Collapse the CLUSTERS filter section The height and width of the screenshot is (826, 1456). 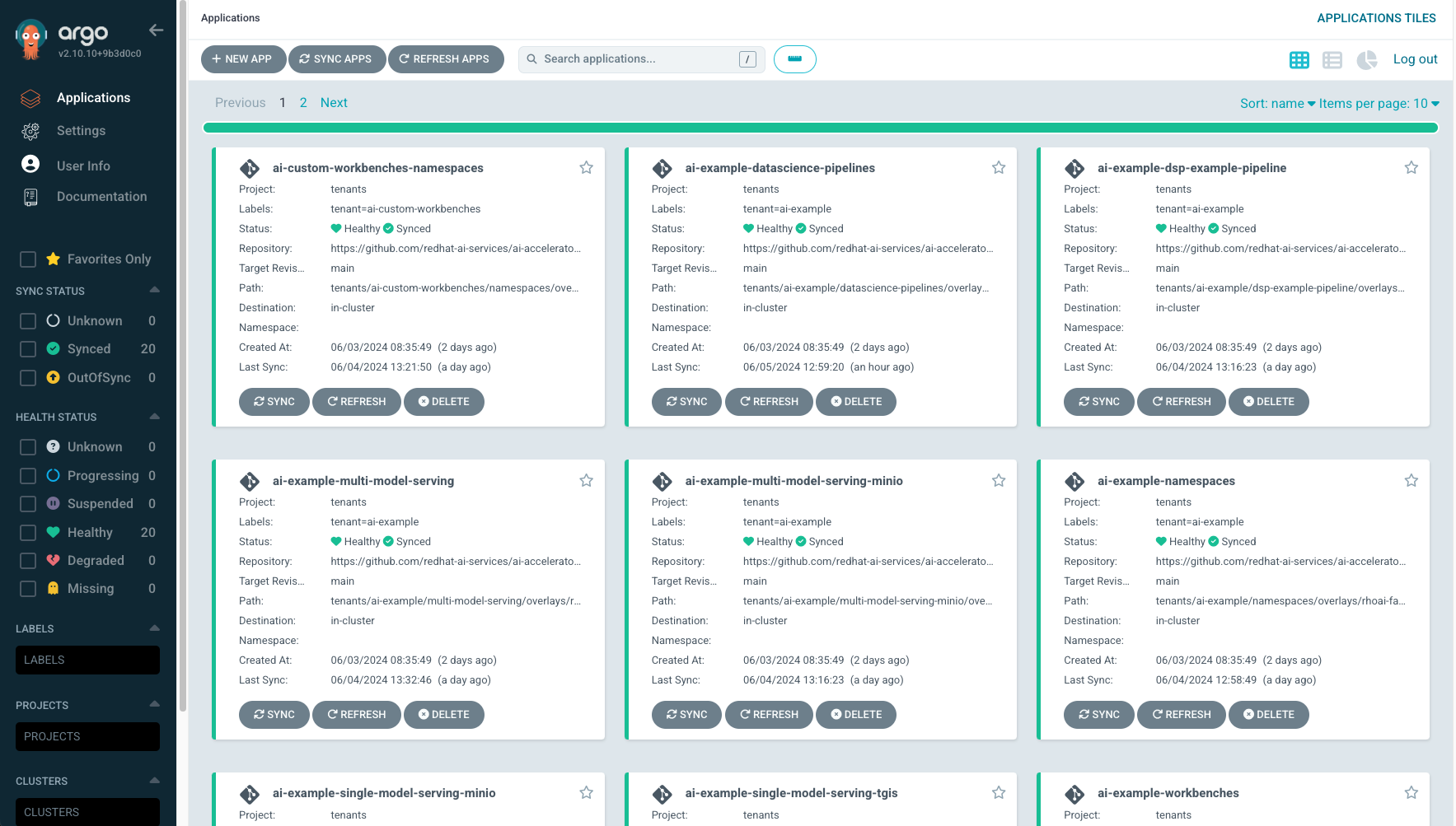click(x=154, y=780)
